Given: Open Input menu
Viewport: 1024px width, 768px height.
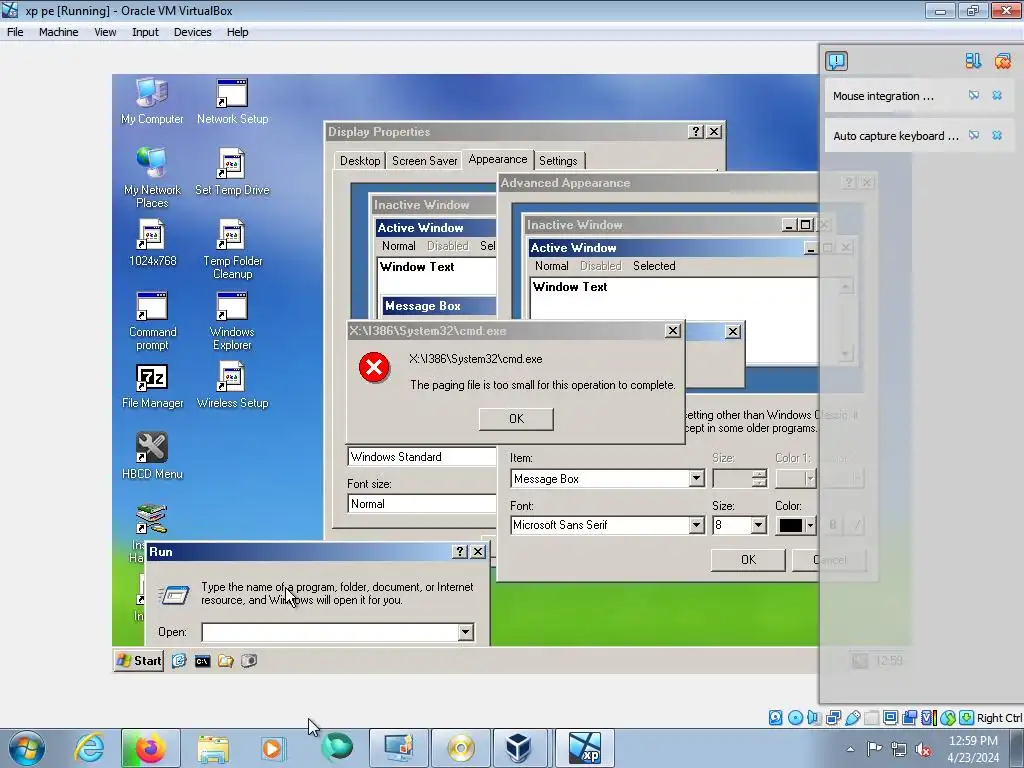Looking at the screenshot, I should (x=145, y=32).
